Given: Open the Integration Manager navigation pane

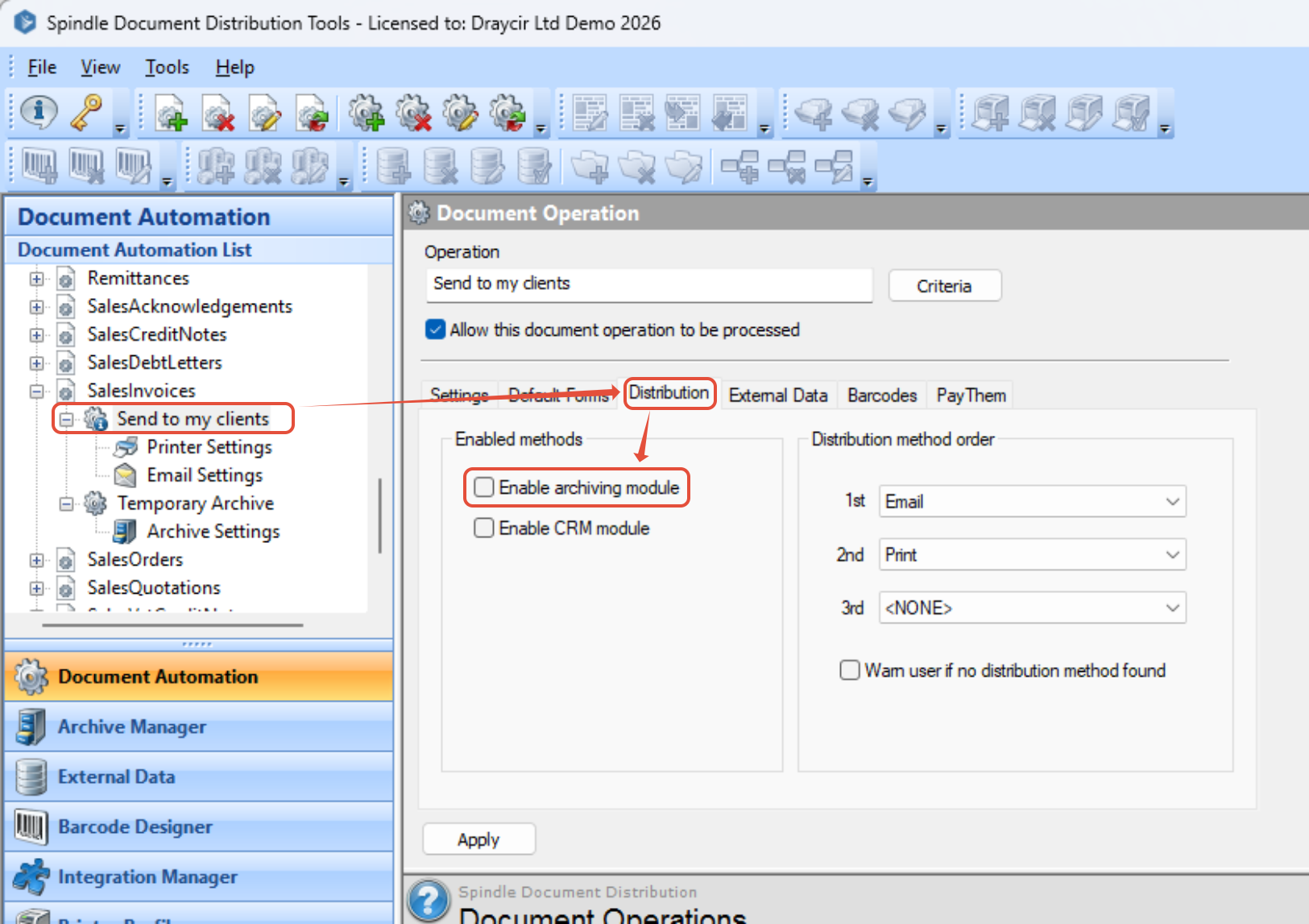Looking at the screenshot, I should click(198, 876).
